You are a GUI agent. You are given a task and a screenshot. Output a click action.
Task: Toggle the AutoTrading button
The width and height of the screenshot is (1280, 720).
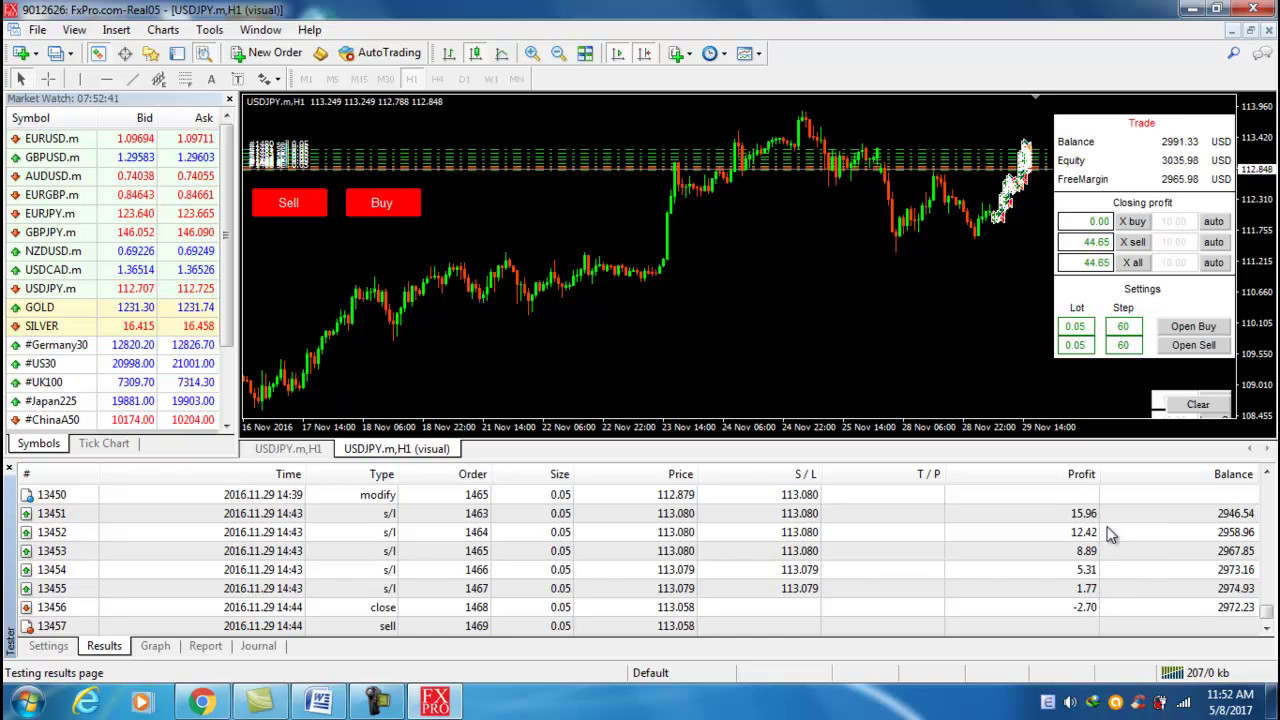(x=380, y=53)
